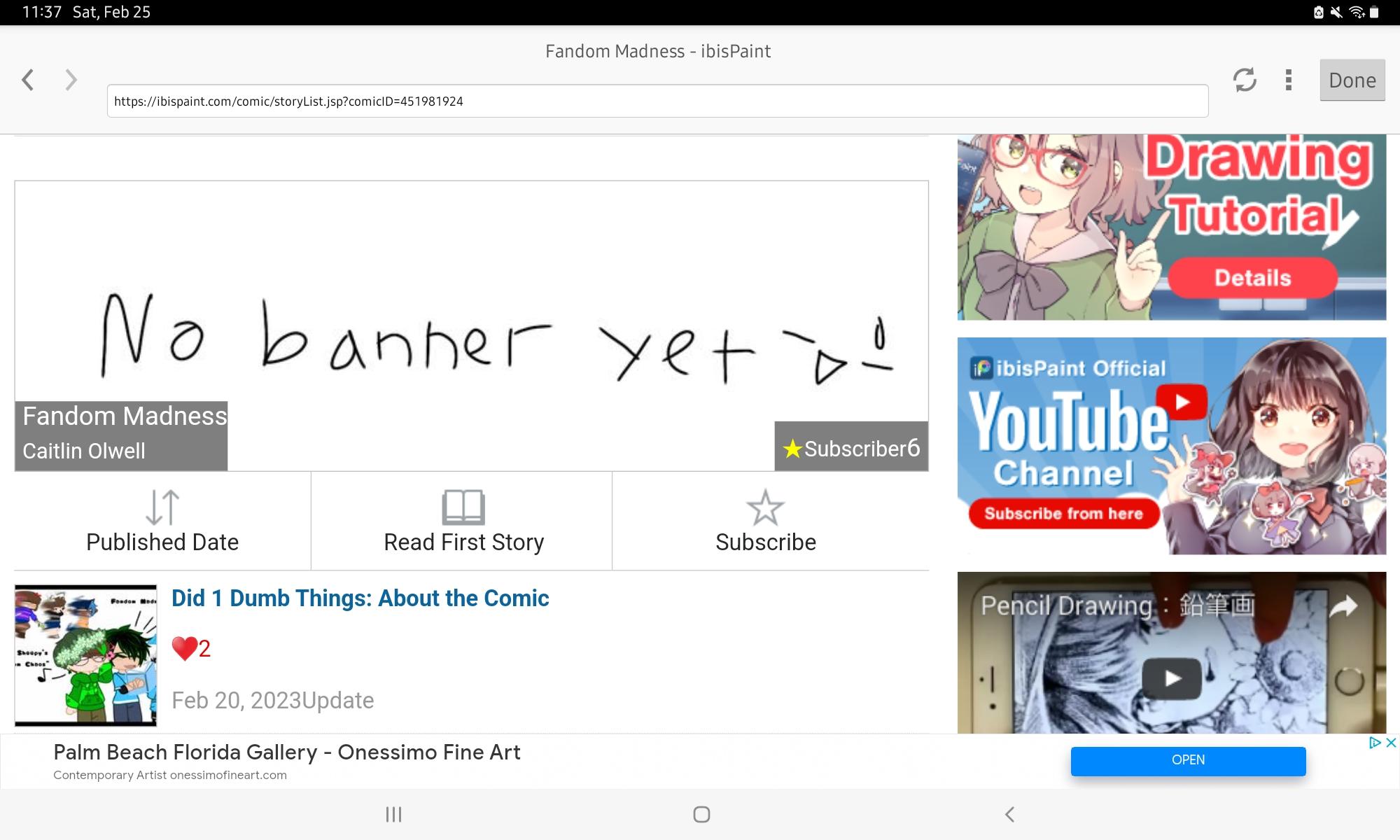Screen dimensions: 1400x840
Task: Click the Subscriber6 badge on the banner
Action: pyautogui.click(x=851, y=448)
